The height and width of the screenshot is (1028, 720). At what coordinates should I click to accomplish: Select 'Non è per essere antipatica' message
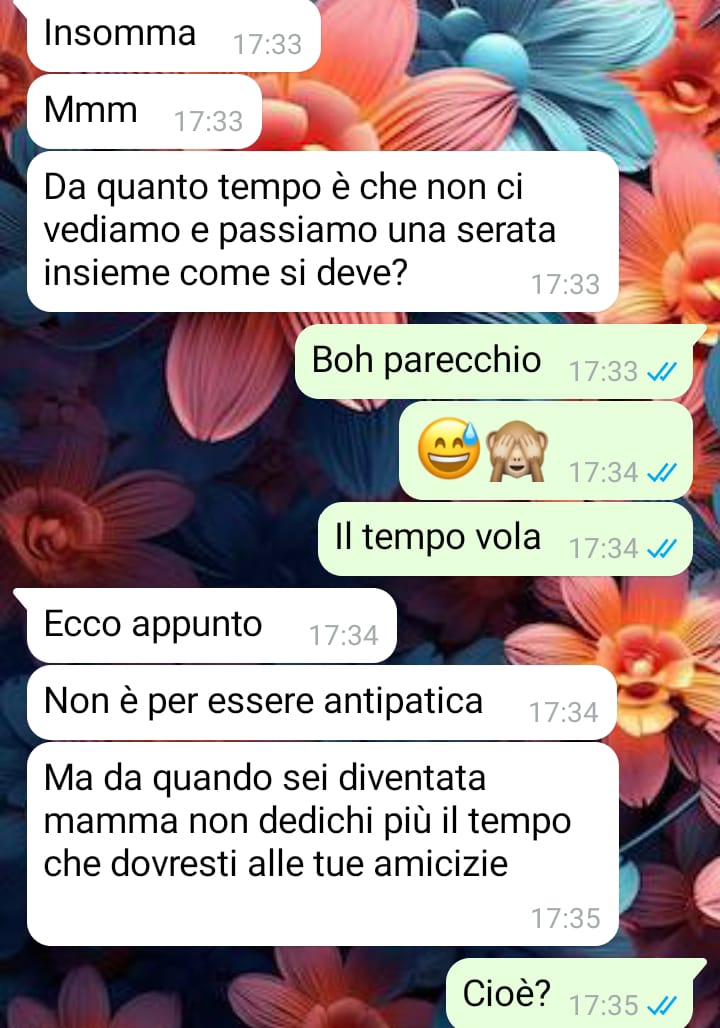[x=321, y=702]
